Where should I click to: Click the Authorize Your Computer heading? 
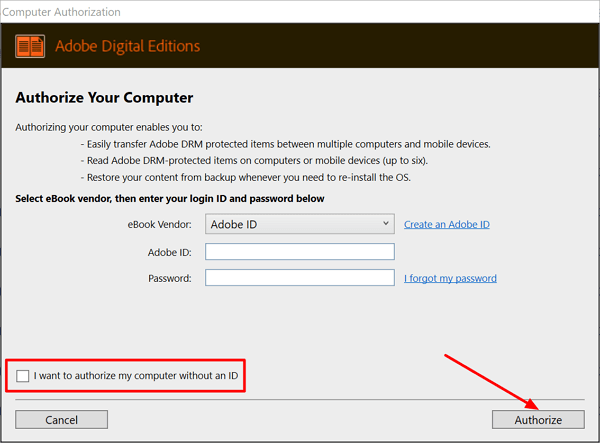point(104,98)
